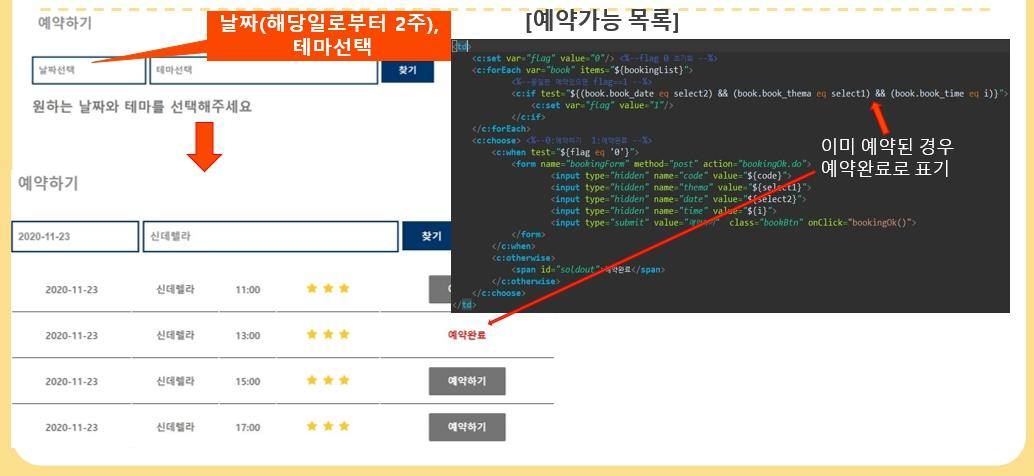Click the star rating in the 13:00 row

pyautogui.click(x=328, y=335)
